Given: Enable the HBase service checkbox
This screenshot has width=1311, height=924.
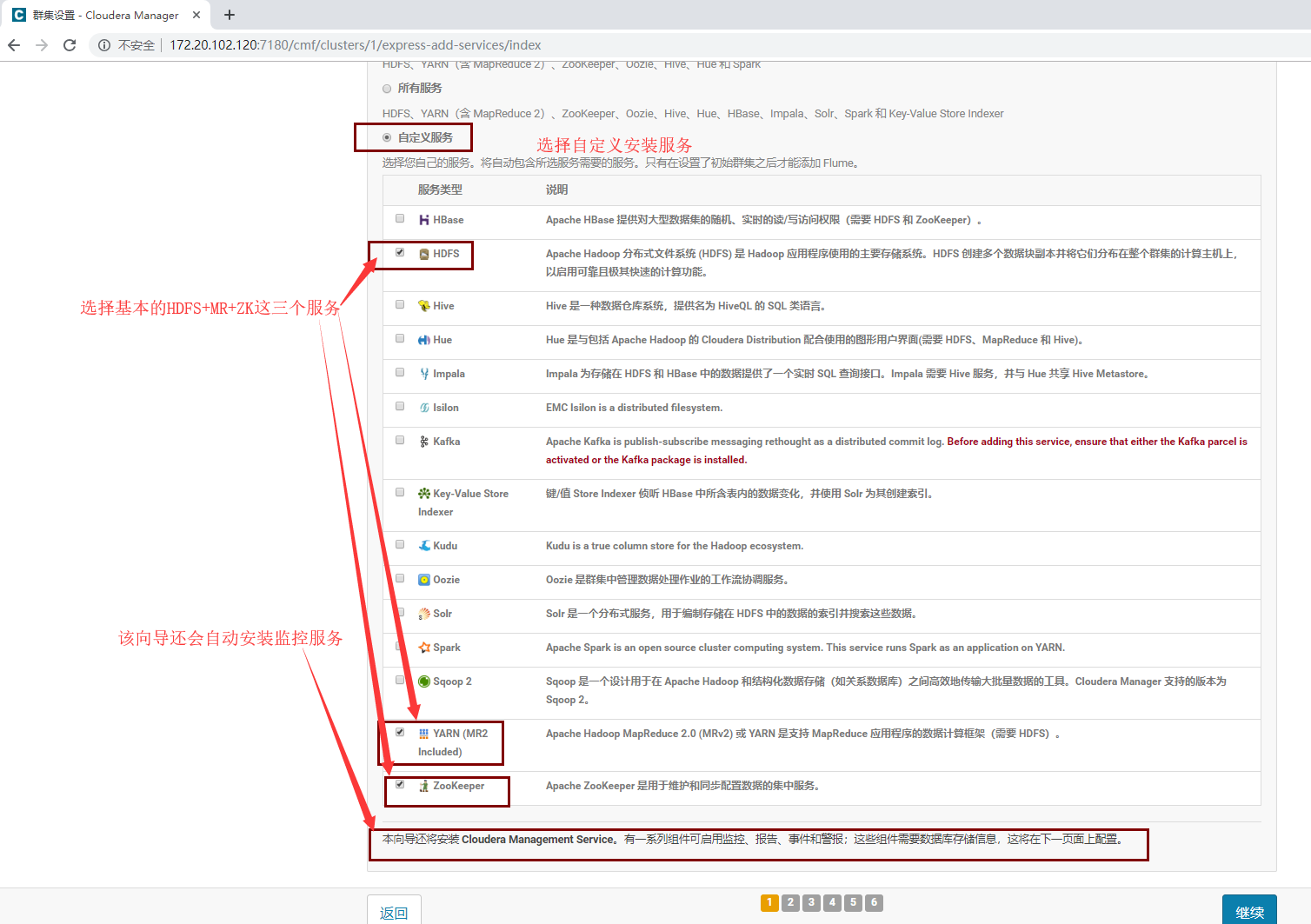Looking at the screenshot, I should pyautogui.click(x=400, y=218).
